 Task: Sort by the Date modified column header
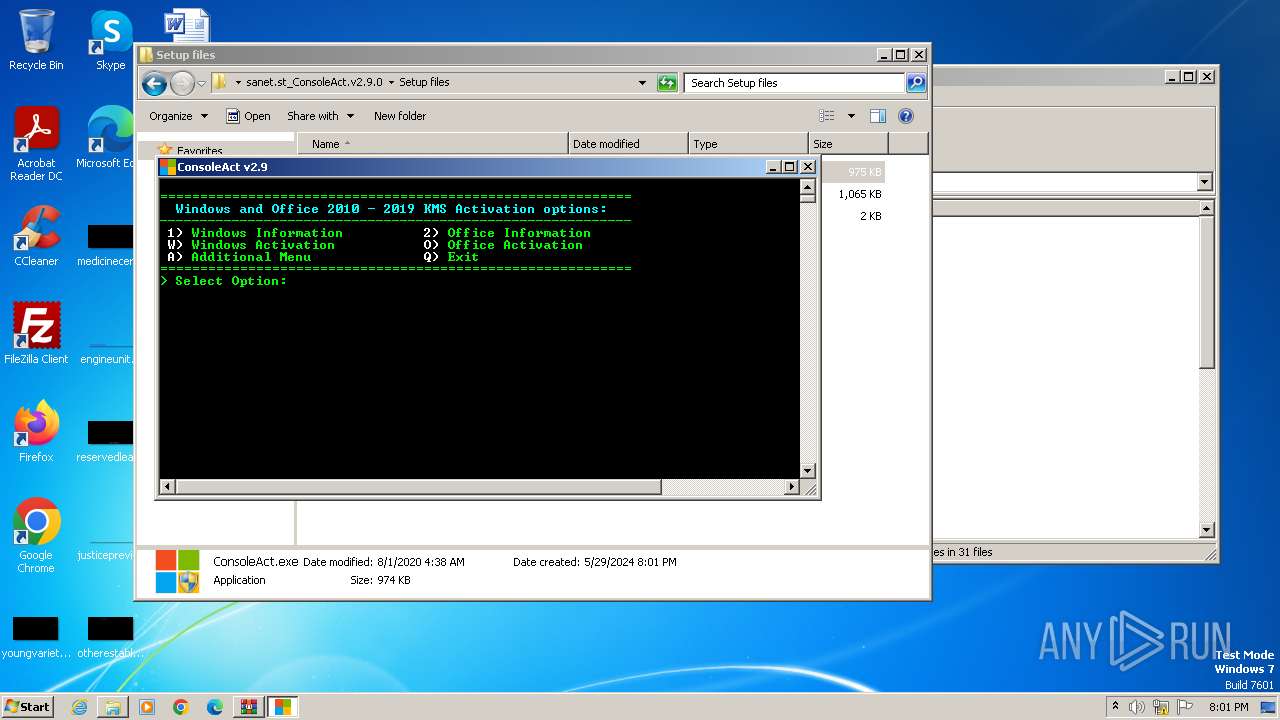pyautogui.click(x=628, y=144)
